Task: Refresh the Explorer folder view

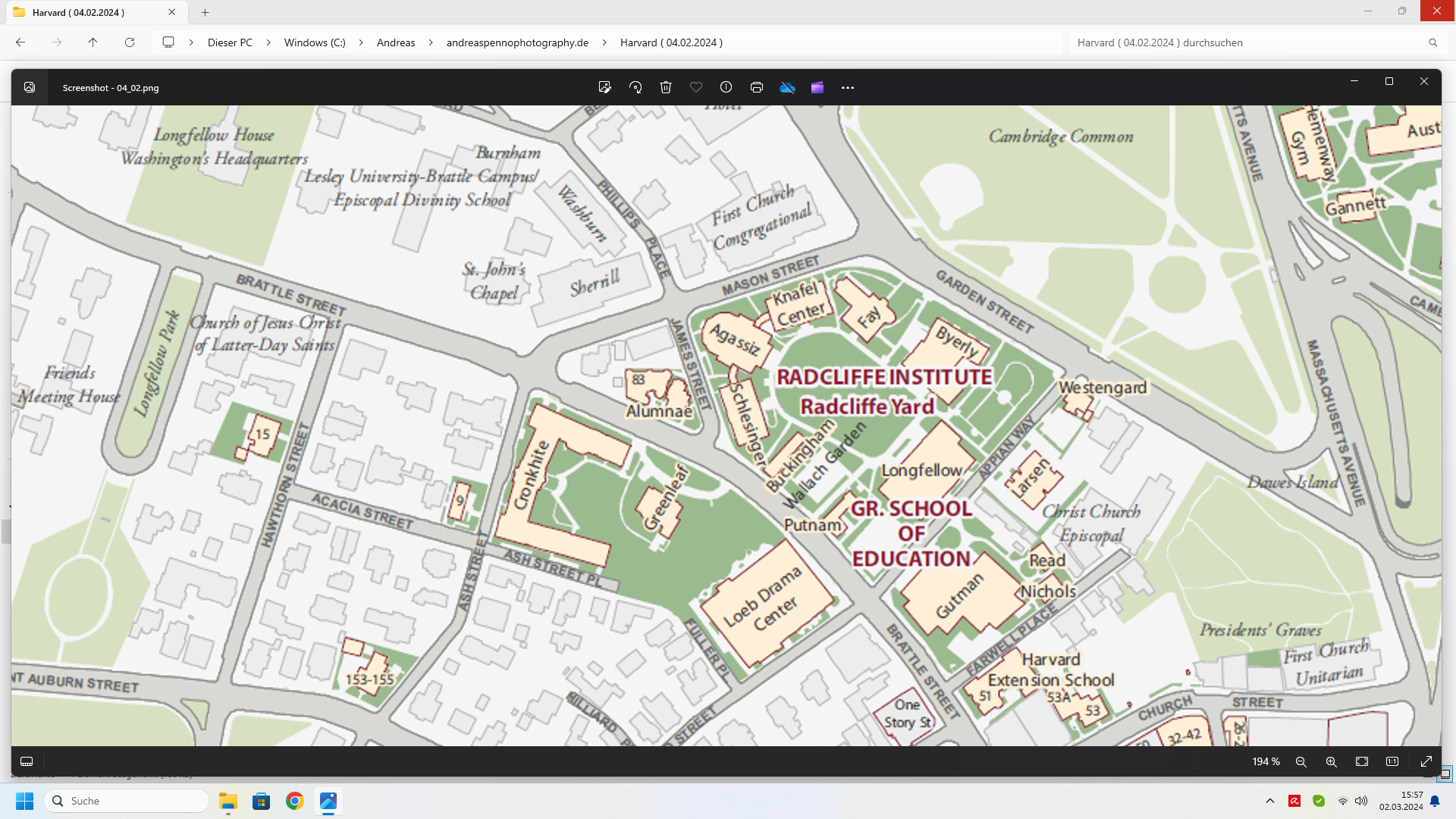Action: (130, 42)
